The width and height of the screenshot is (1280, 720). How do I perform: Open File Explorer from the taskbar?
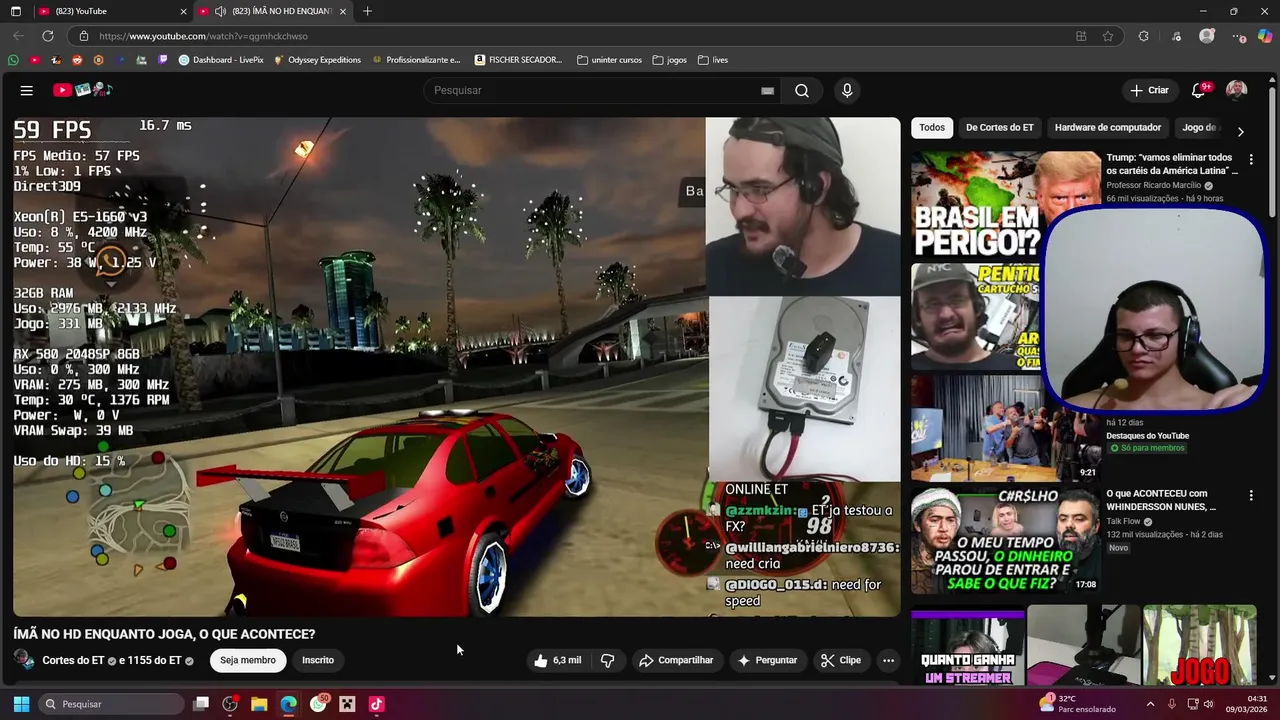tap(259, 704)
